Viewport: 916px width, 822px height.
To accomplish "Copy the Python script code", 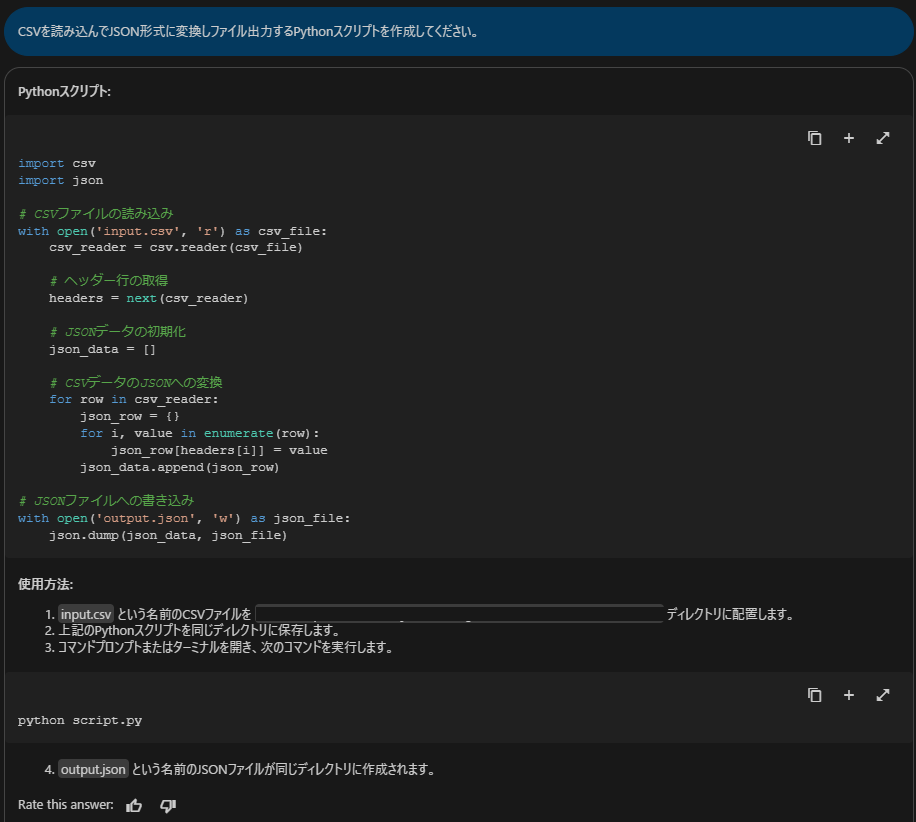I will pyautogui.click(x=814, y=137).
